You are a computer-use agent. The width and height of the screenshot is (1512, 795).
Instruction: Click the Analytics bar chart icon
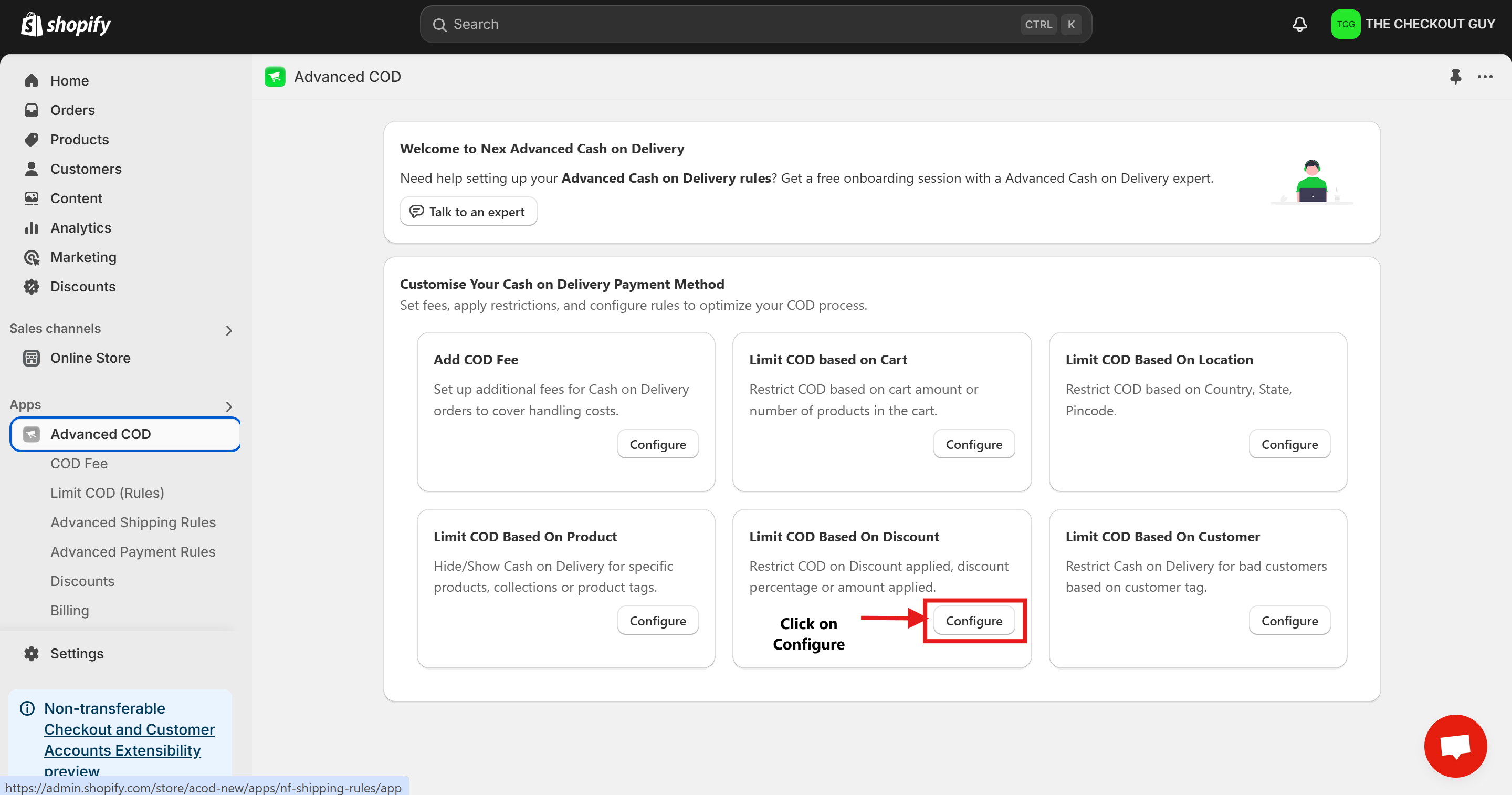31,228
